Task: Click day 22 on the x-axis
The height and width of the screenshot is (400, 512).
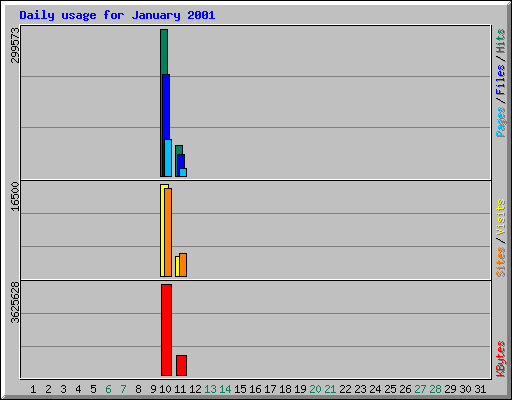Action: pos(345,389)
